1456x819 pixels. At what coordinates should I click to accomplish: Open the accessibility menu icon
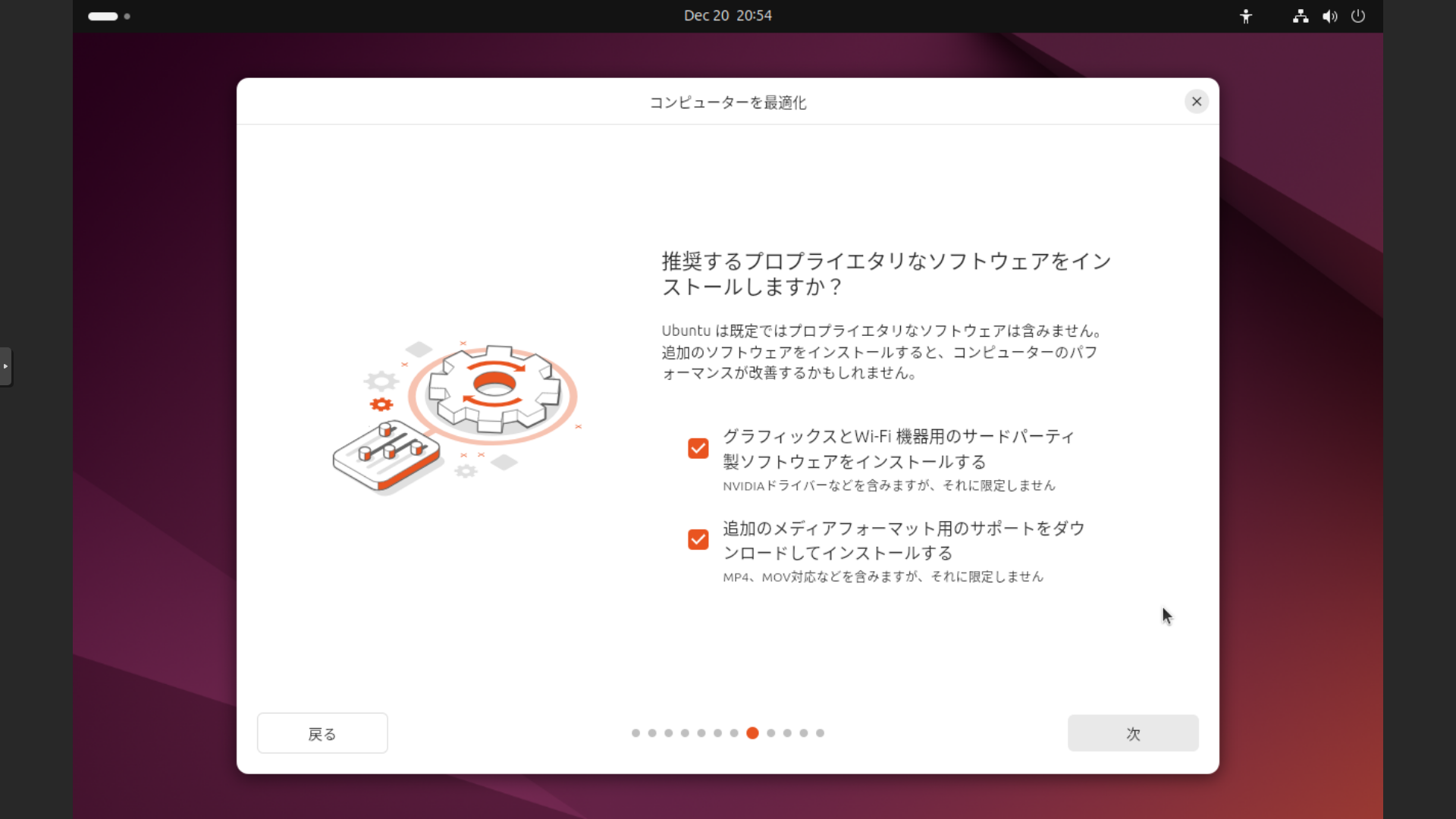pos(1246,16)
